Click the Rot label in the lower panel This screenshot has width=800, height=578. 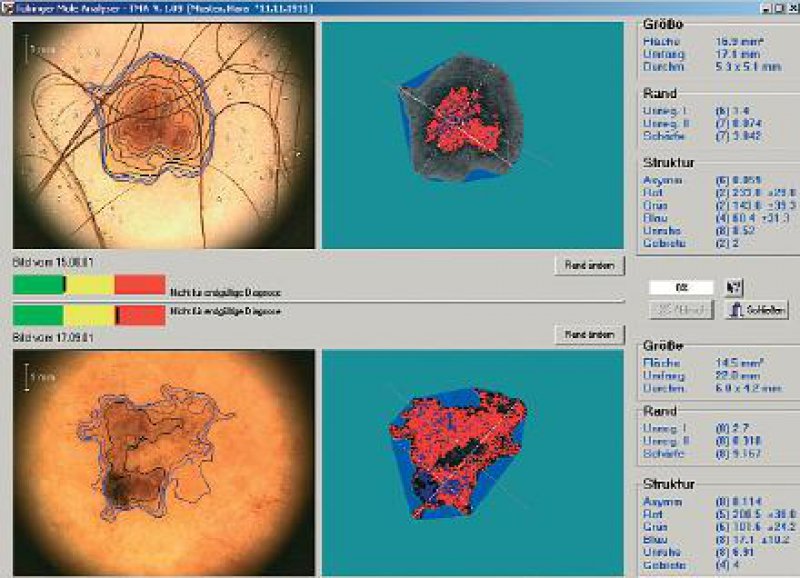(653, 514)
